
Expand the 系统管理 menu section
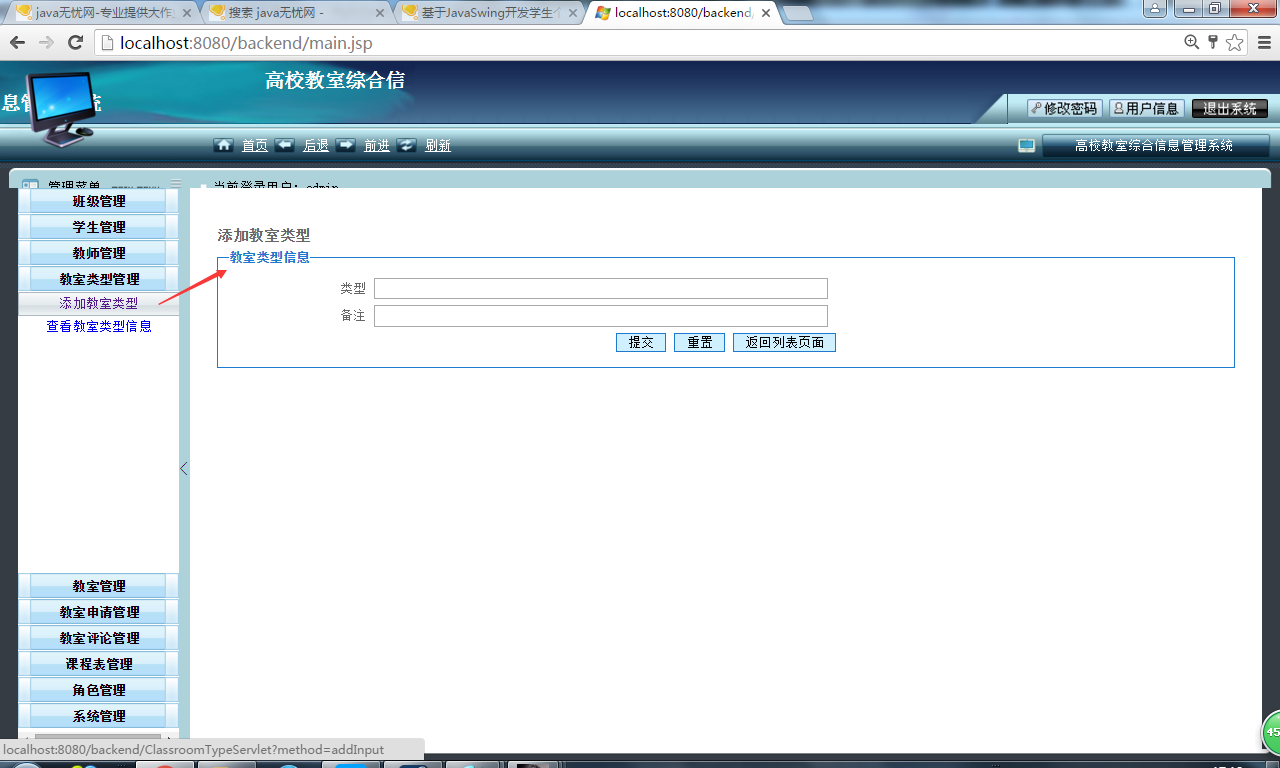(98, 716)
